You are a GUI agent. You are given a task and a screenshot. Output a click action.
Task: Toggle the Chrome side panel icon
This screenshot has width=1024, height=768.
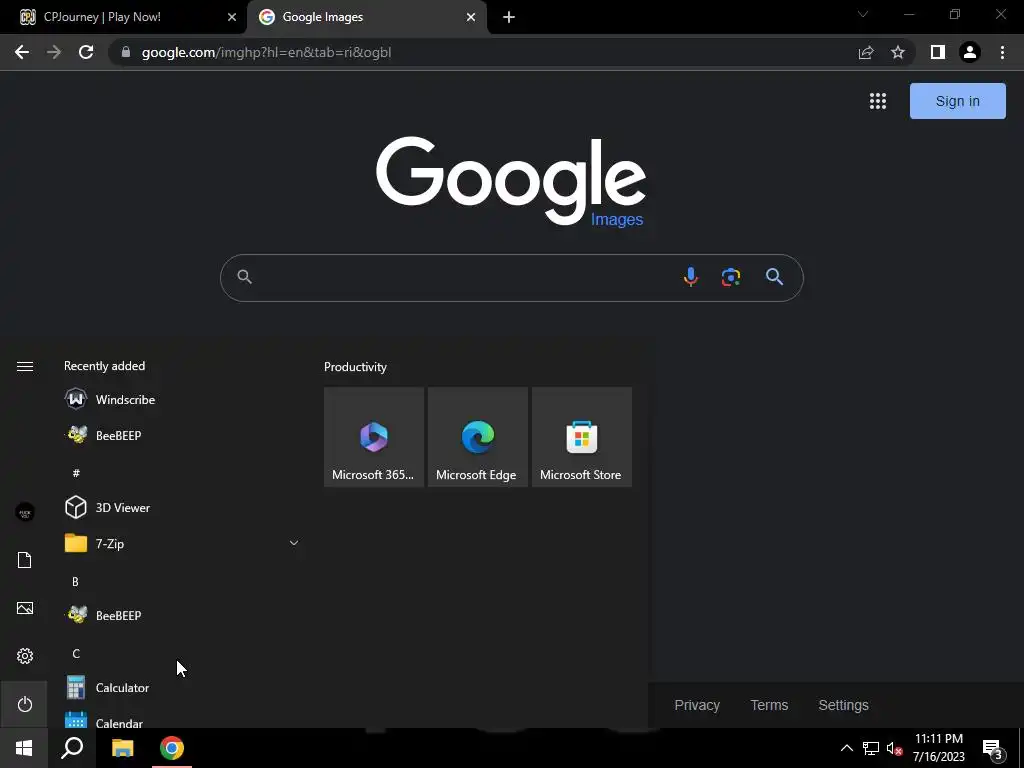coord(938,52)
